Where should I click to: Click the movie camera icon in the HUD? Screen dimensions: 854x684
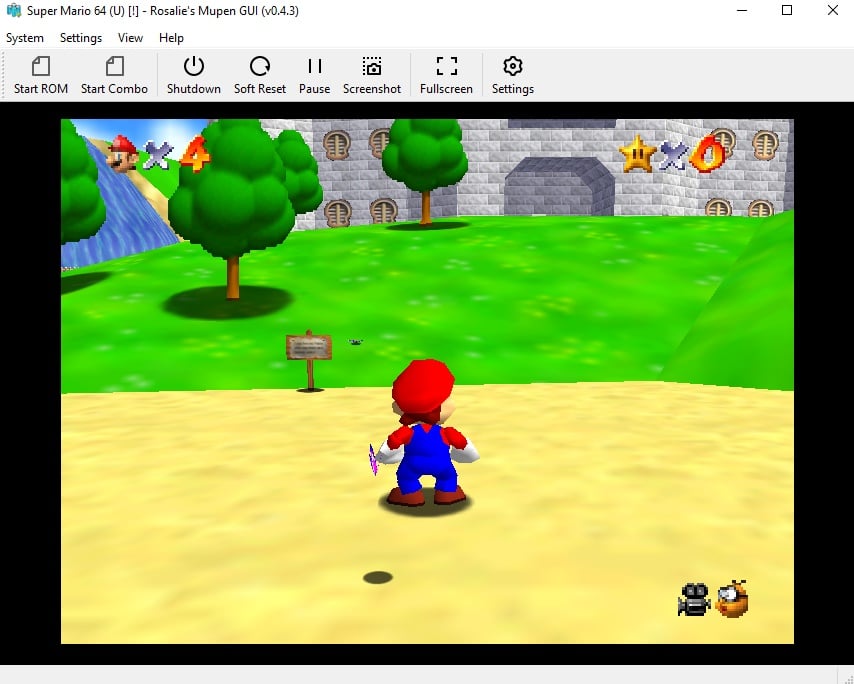(x=694, y=600)
